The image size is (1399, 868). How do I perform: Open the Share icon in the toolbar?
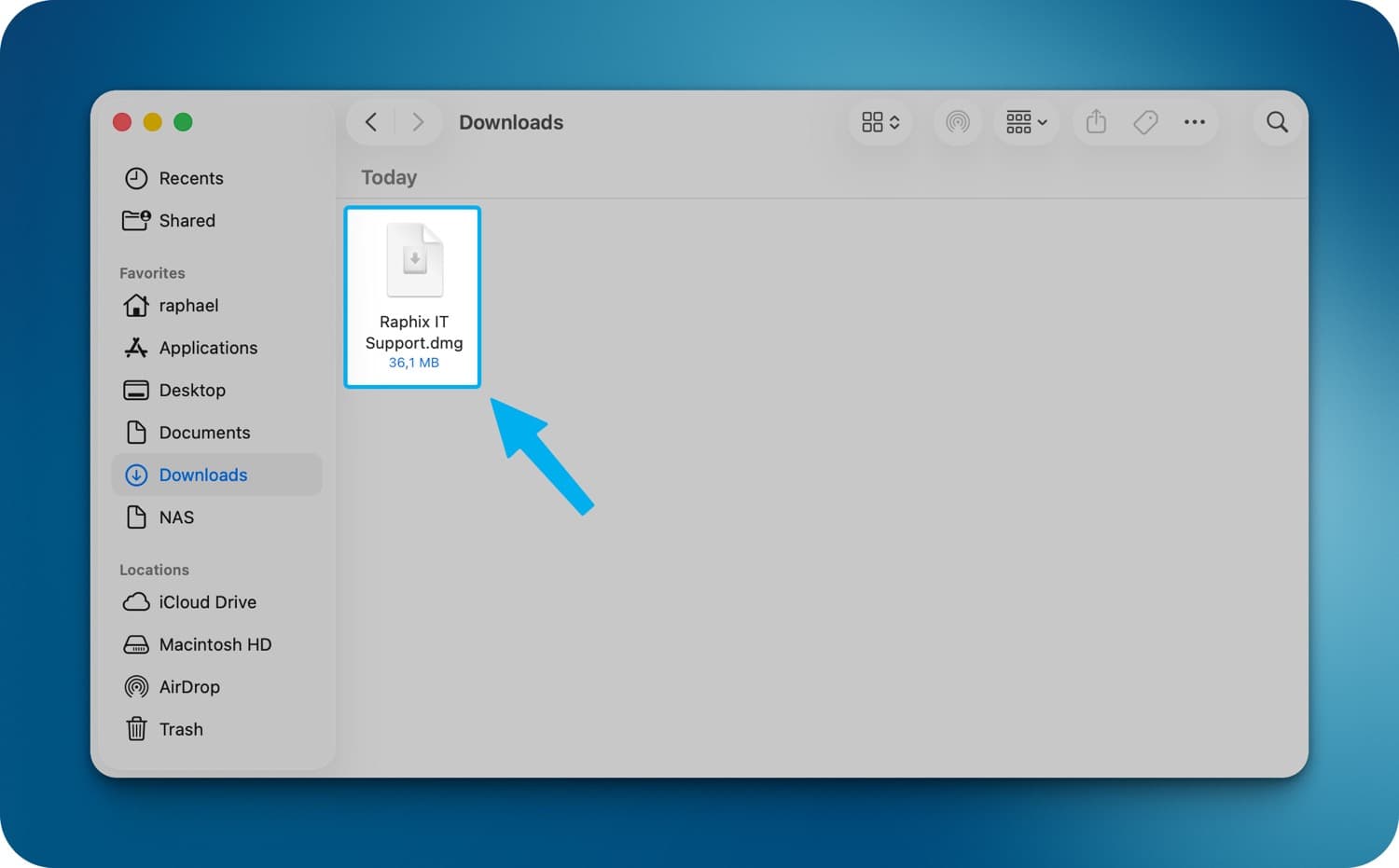click(x=1096, y=122)
